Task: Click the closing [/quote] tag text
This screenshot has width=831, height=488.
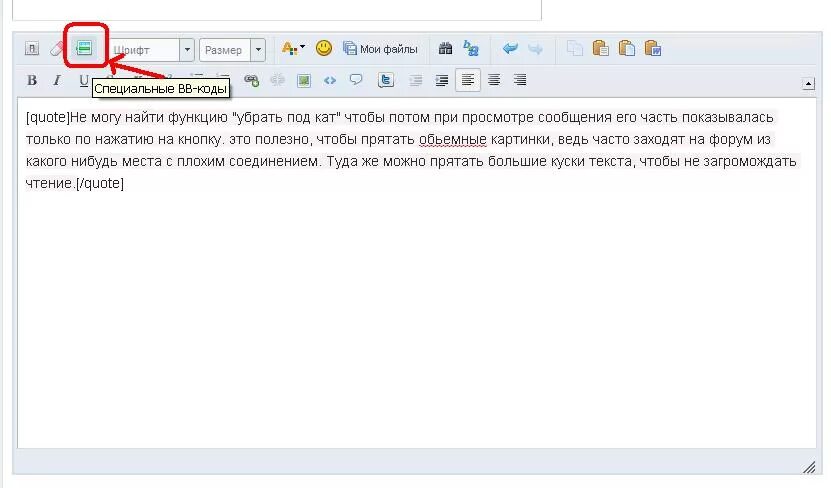Action: click(x=100, y=183)
